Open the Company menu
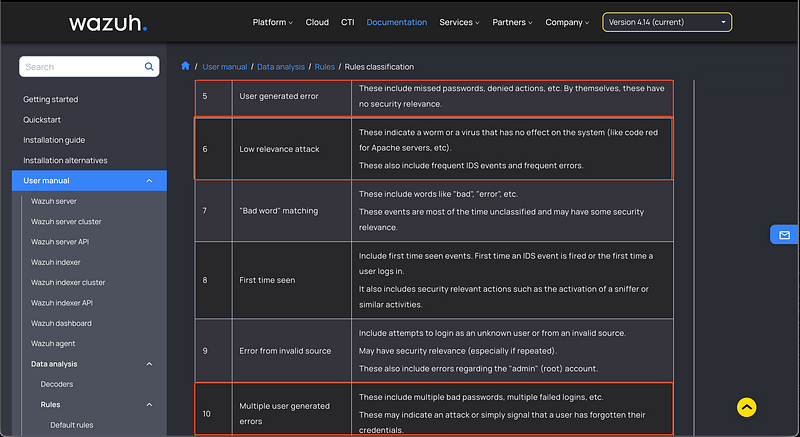The image size is (800, 437). point(567,22)
